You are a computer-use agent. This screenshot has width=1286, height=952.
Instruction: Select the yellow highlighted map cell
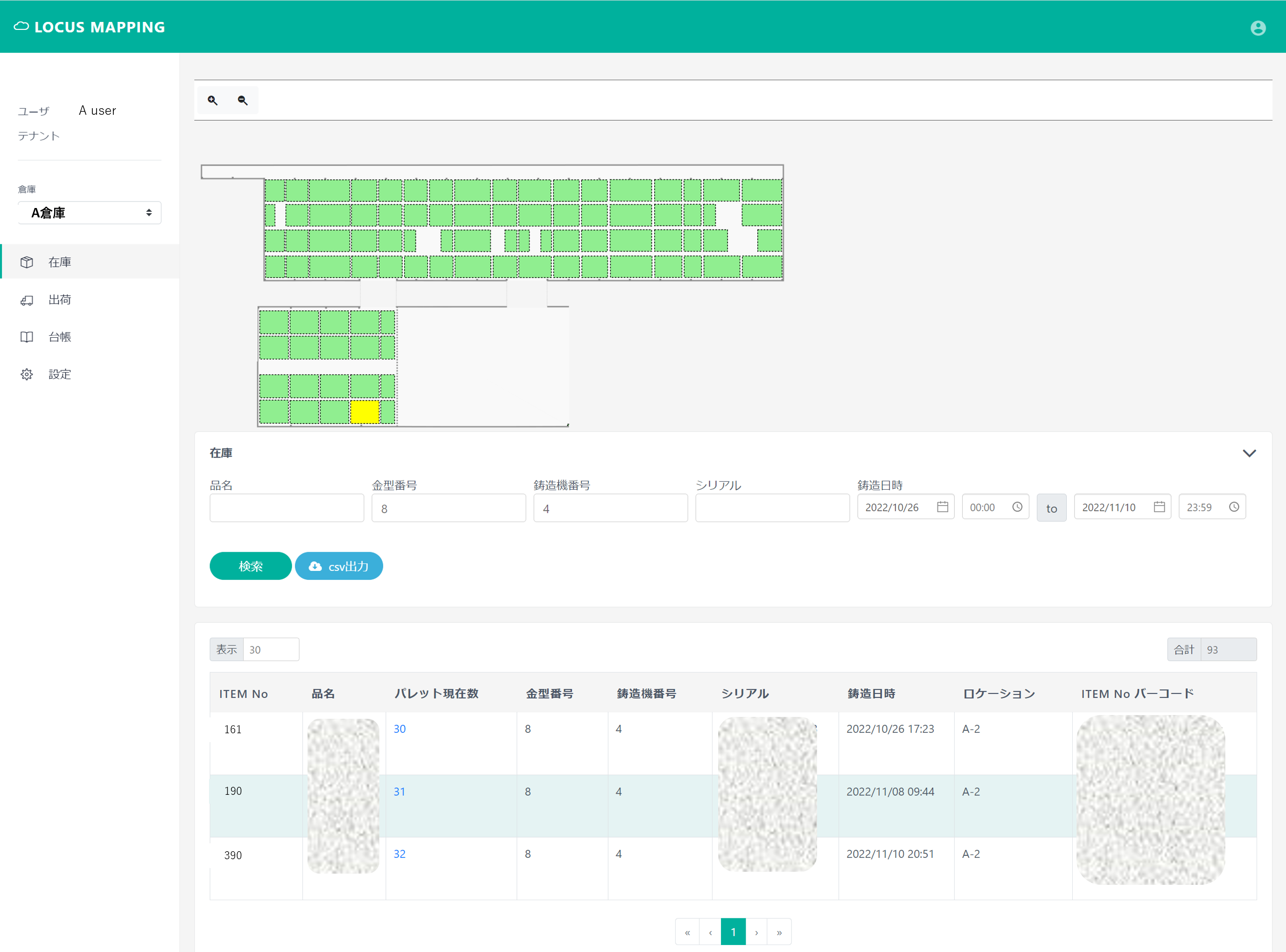coord(364,412)
